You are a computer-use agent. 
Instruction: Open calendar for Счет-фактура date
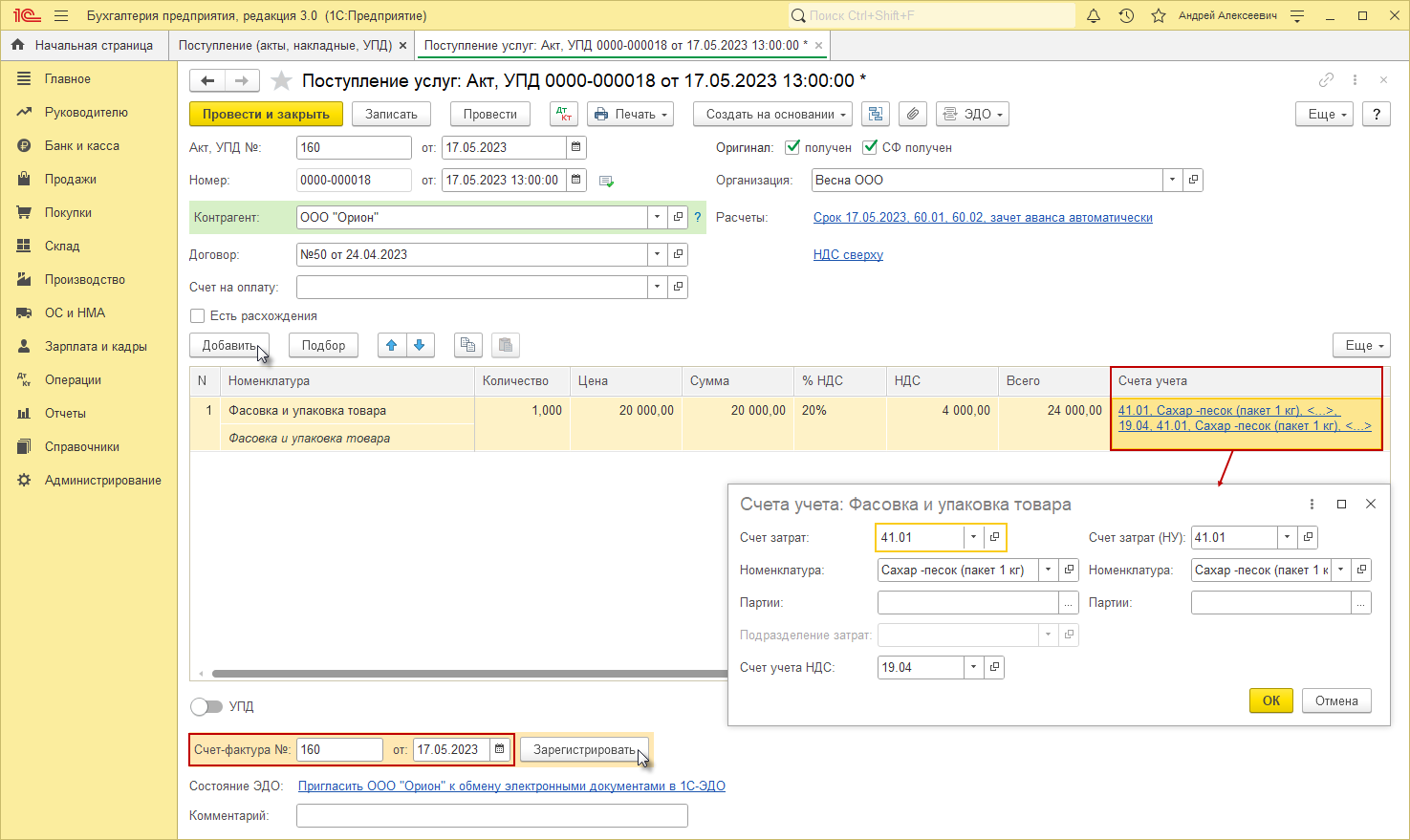[500, 749]
